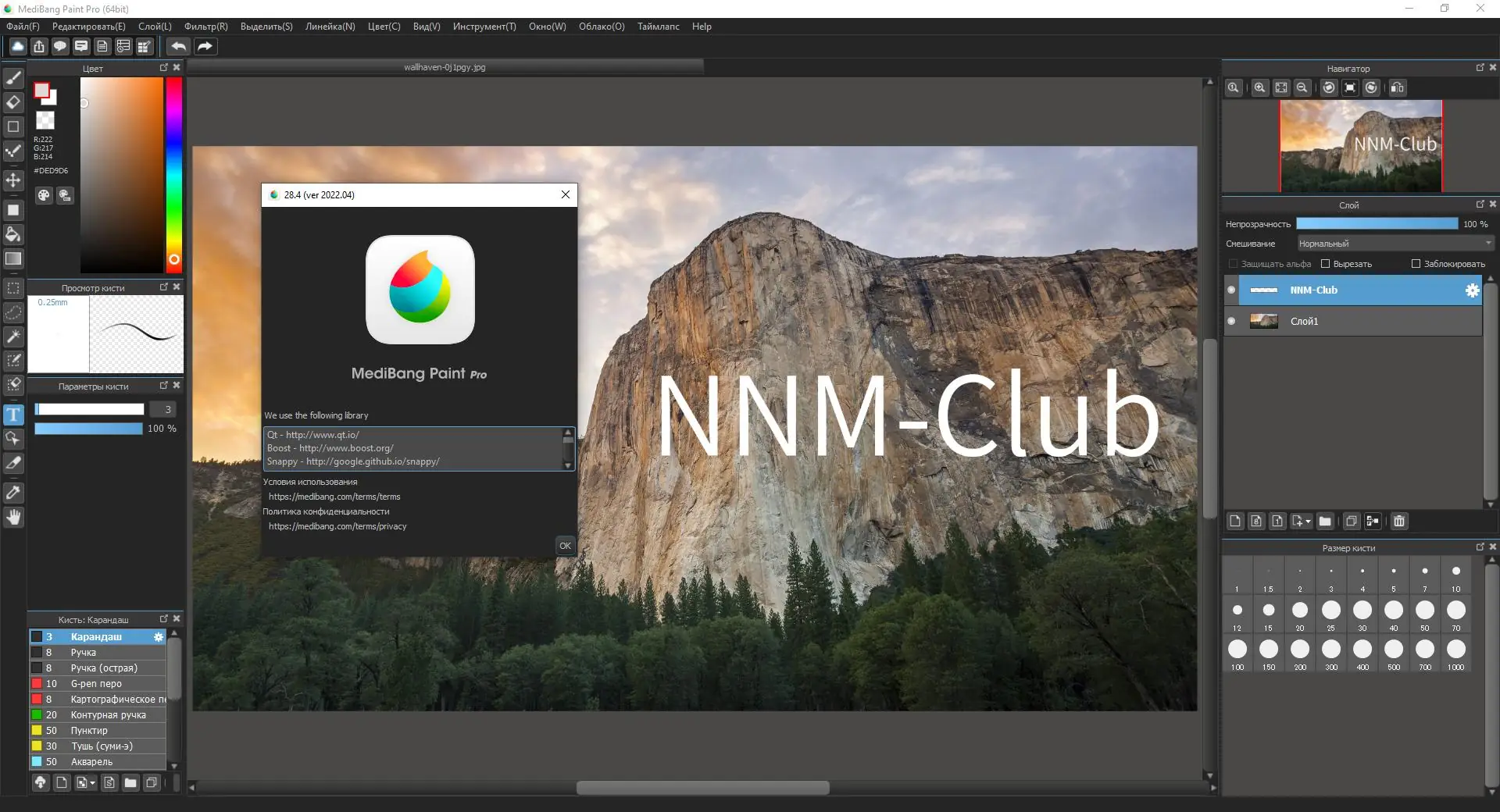Click the Redo arrow in the top toolbar
This screenshot has height=812, width=1500.
[205, 46]
